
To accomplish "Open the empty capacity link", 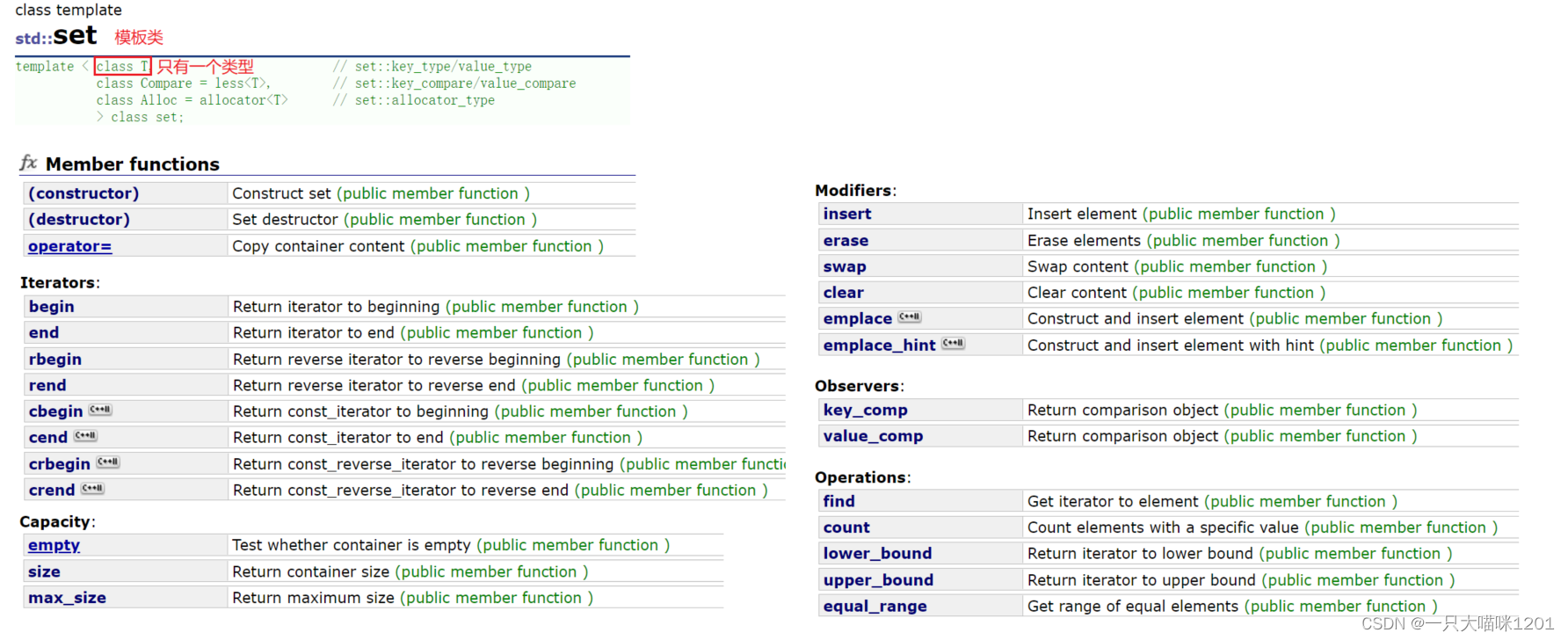I will point(54,545).
